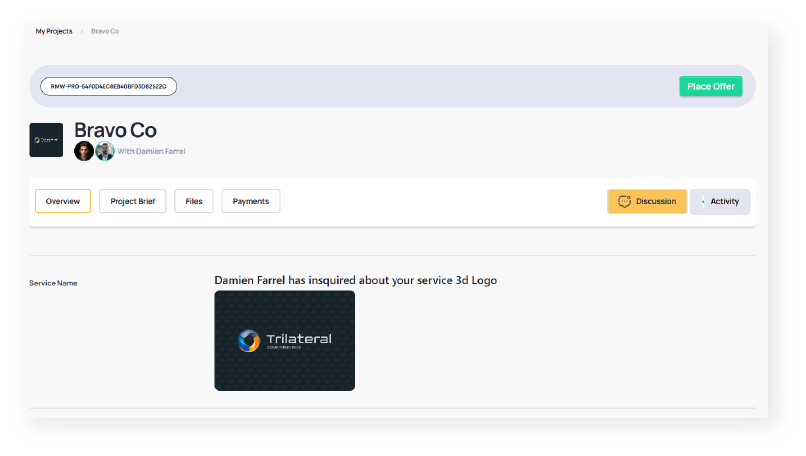
Task: Click the first user avatar under Bravo Co
Action: point(84,151)
